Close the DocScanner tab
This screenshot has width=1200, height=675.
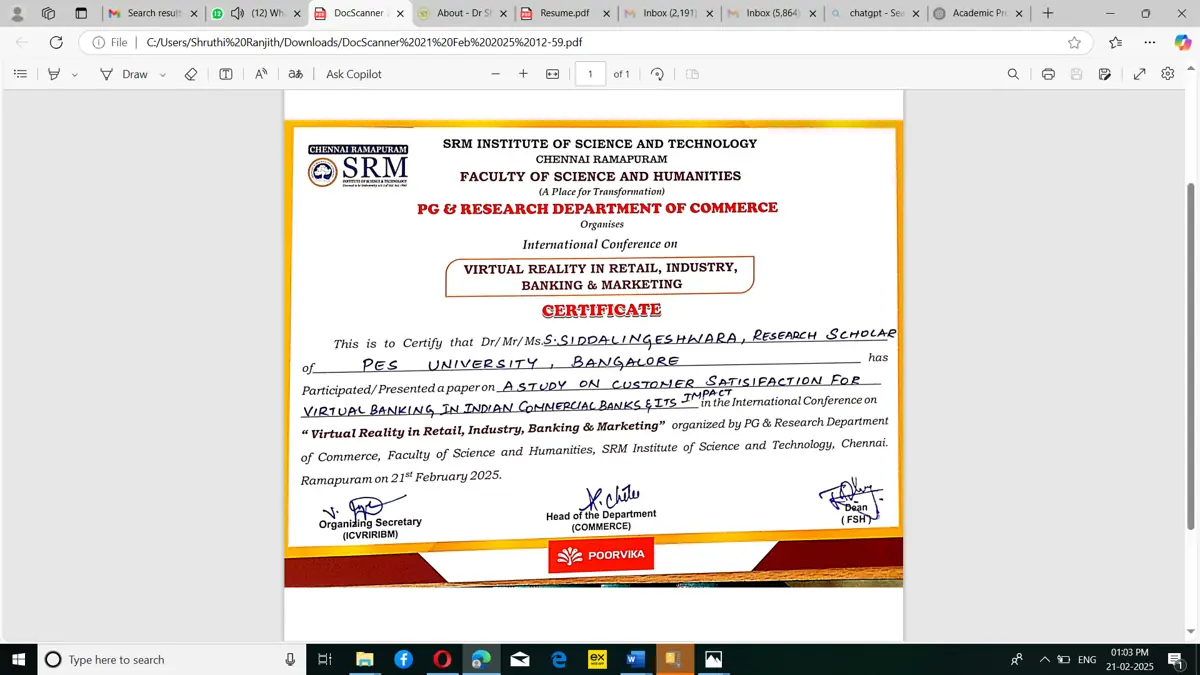point(400,14)
